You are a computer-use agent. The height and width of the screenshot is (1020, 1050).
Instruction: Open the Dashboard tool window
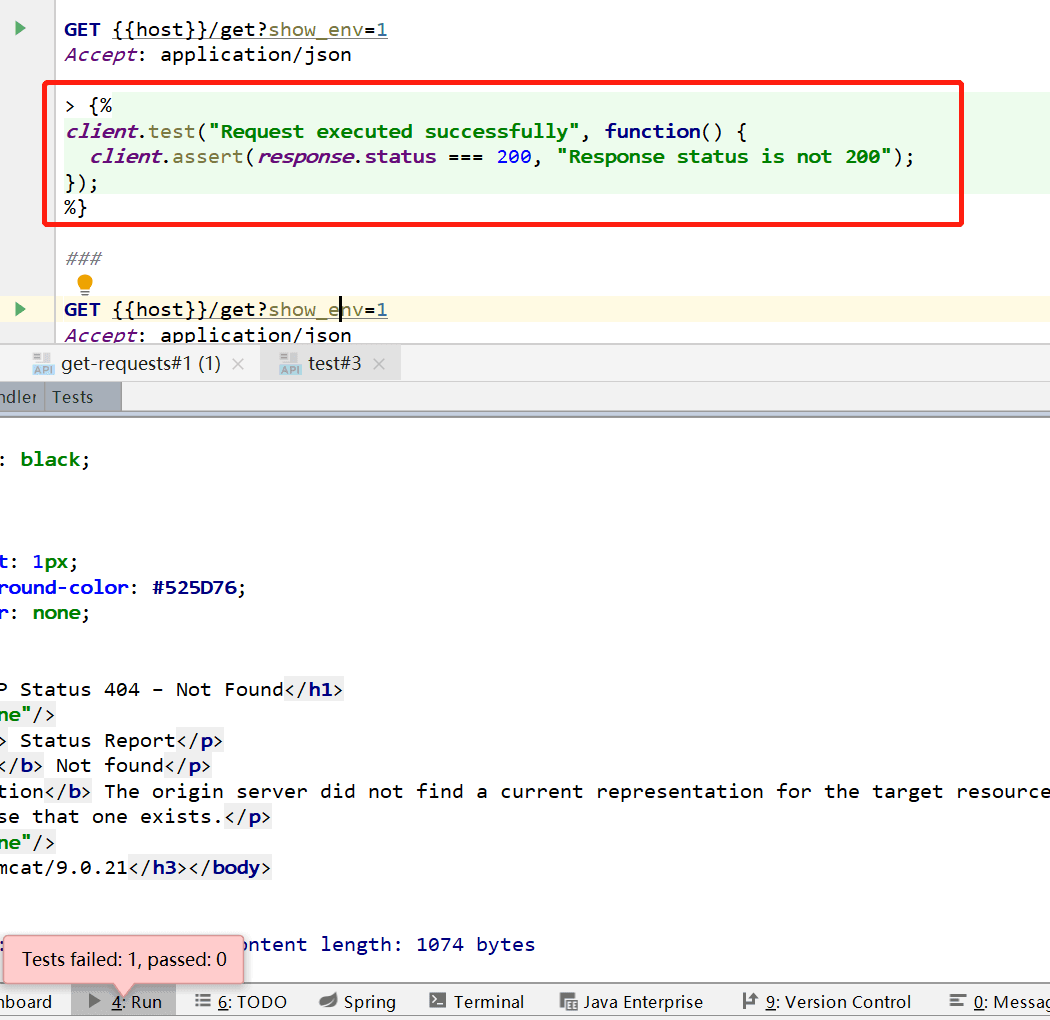tap(25, 1001)
